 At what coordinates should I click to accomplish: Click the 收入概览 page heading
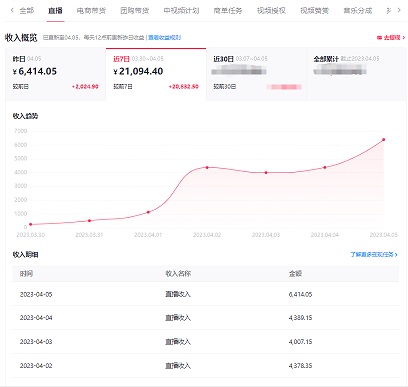[21, 38]
